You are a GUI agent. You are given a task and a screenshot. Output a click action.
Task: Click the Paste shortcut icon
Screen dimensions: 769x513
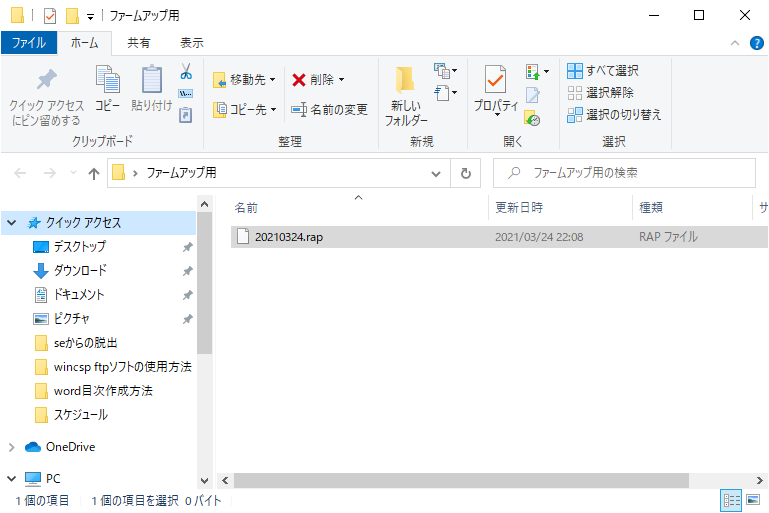[185, 115]
